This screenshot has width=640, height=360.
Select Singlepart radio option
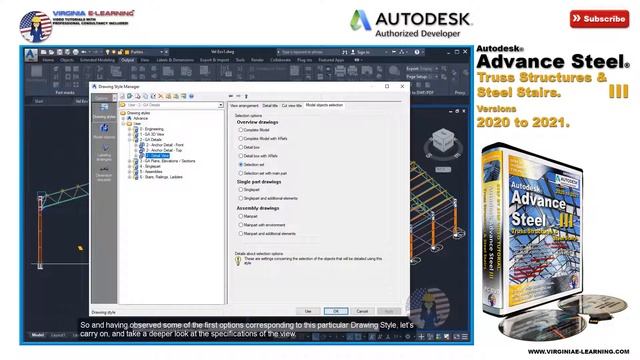click(x=249, y=190)
